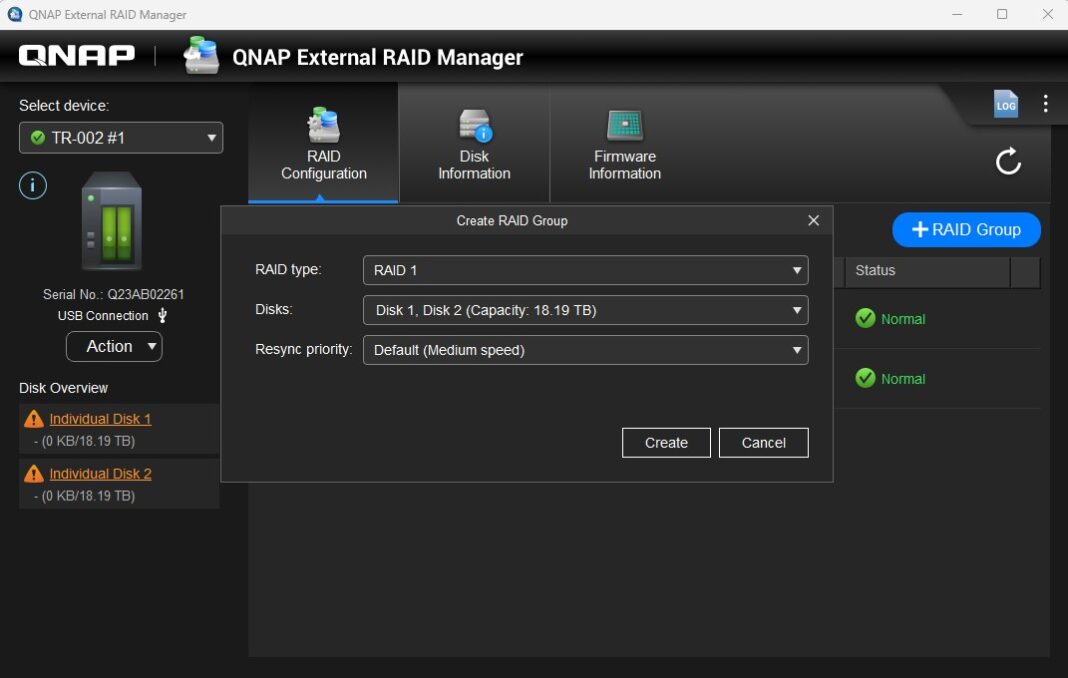Click the device information (i) icon
This screenshot has width=1068, height=678.
33,185
